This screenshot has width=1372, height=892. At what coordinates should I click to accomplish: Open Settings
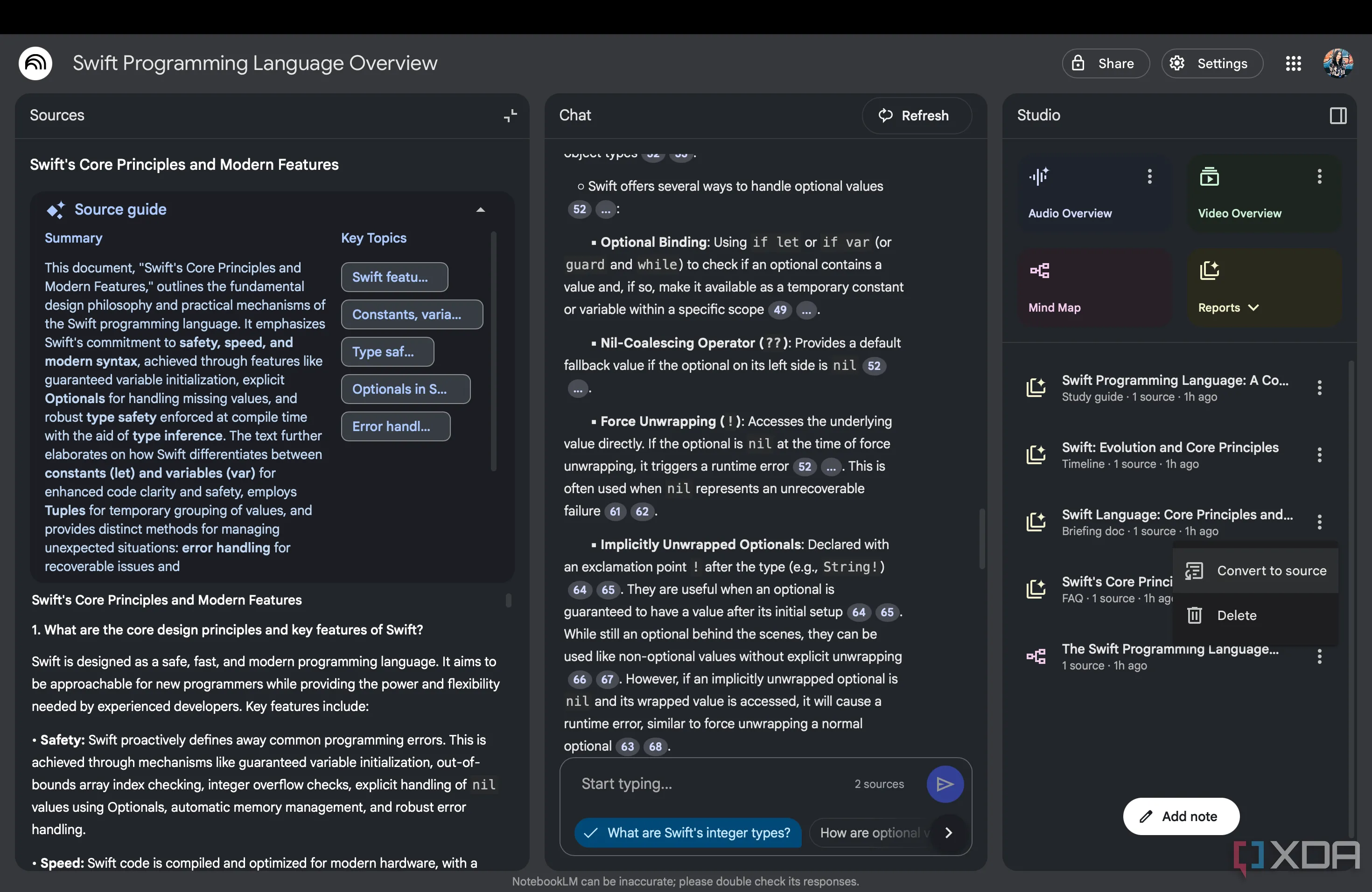click(1212, 63)
